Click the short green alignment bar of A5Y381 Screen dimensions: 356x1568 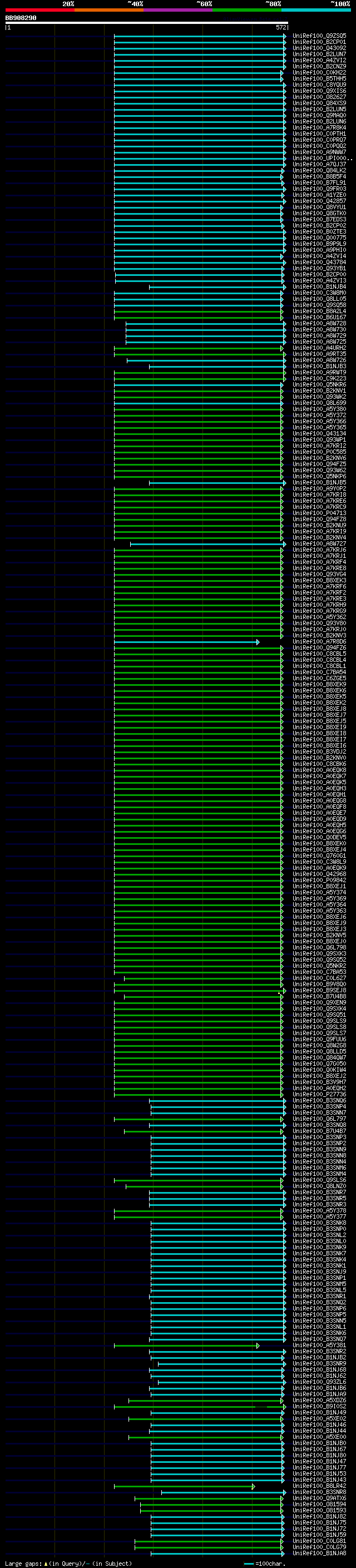click(186, 1346)
